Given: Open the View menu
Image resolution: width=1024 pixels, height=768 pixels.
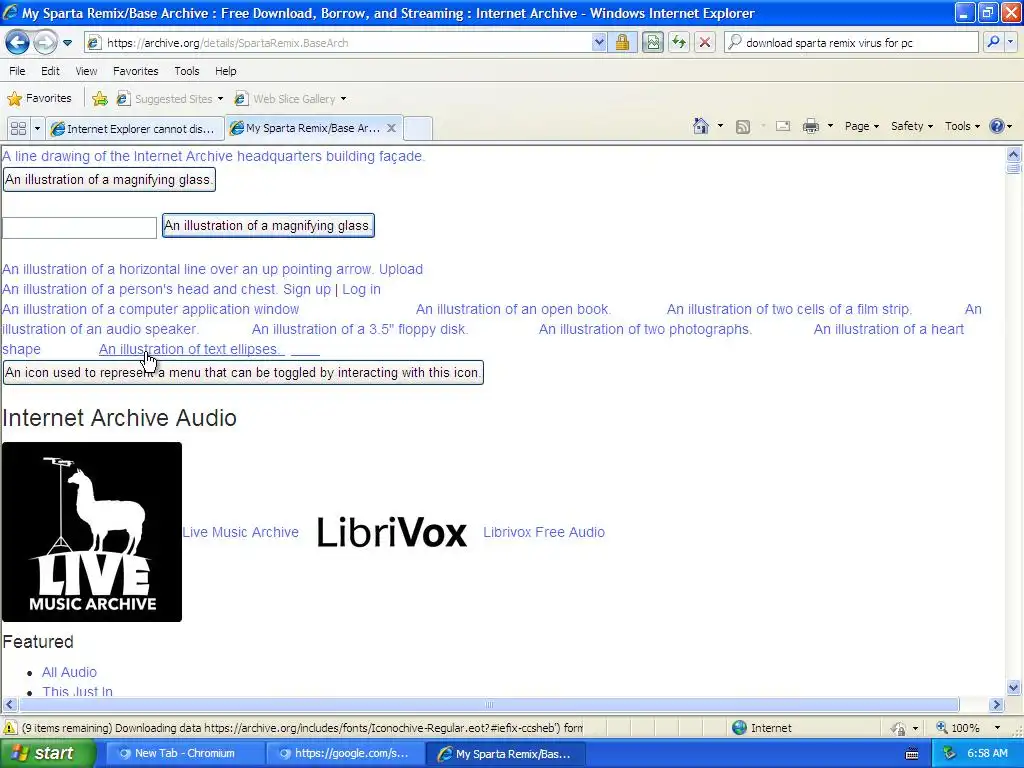Looking at the screenshot, I should click(x=86, y=71).
